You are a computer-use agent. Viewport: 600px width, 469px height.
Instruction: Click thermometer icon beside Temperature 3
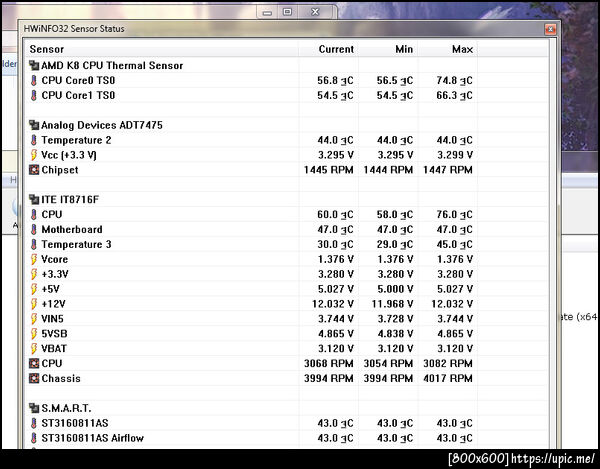(x=34, y=244)
